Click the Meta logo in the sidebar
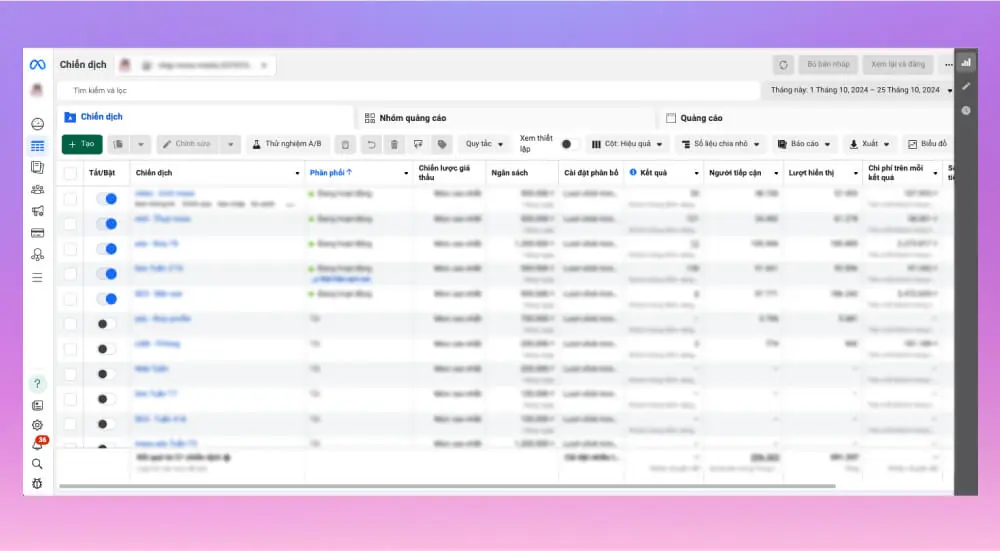This screenshot has width=1000, height=551. tap(37, 65)
